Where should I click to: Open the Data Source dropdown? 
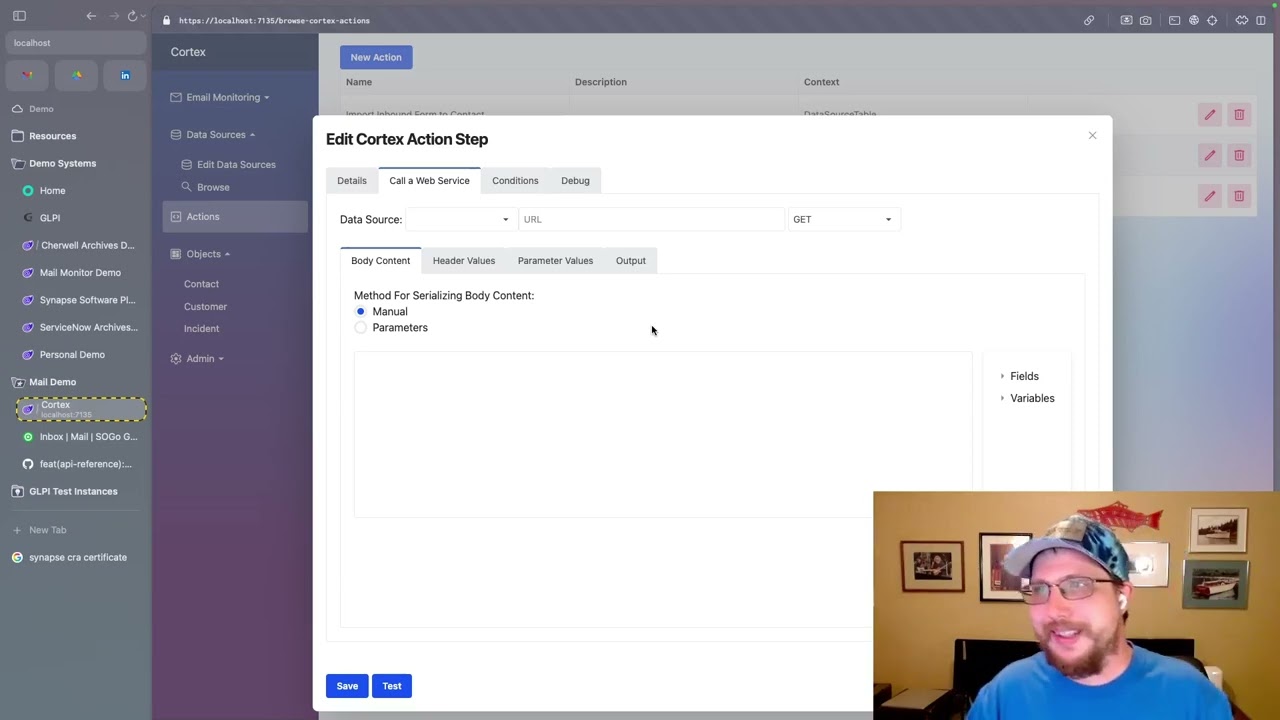tap(460, 220)
